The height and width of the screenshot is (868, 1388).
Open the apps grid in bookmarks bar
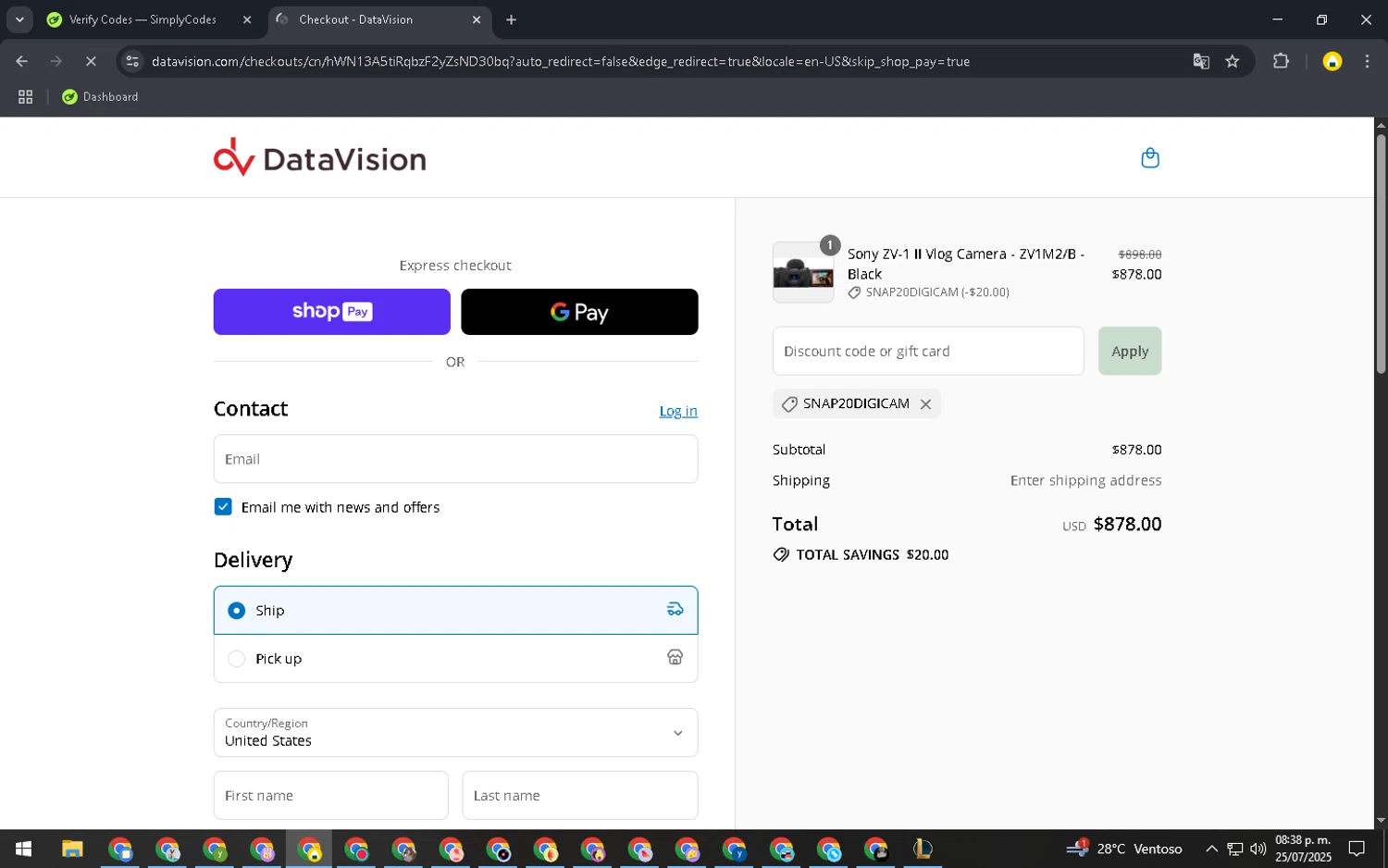26,97
